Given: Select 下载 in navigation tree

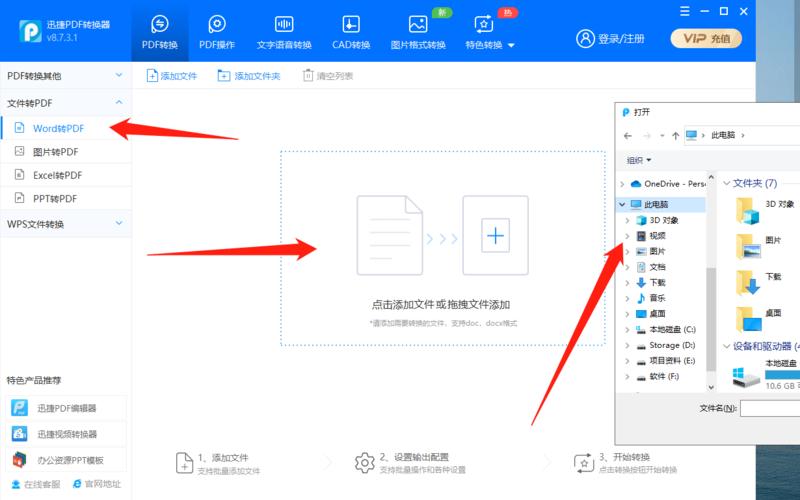Looking at the screenshot, I should coord(657,282).
